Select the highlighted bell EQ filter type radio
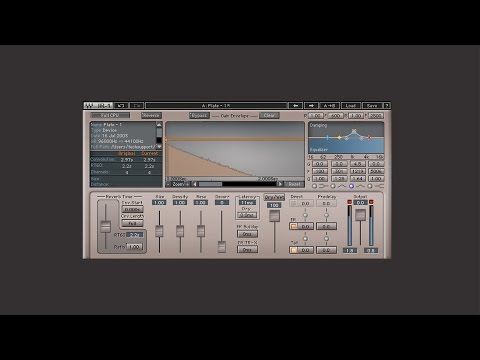Screen dimensions: 480x360 pyautogui.click(x=351, y=186)
